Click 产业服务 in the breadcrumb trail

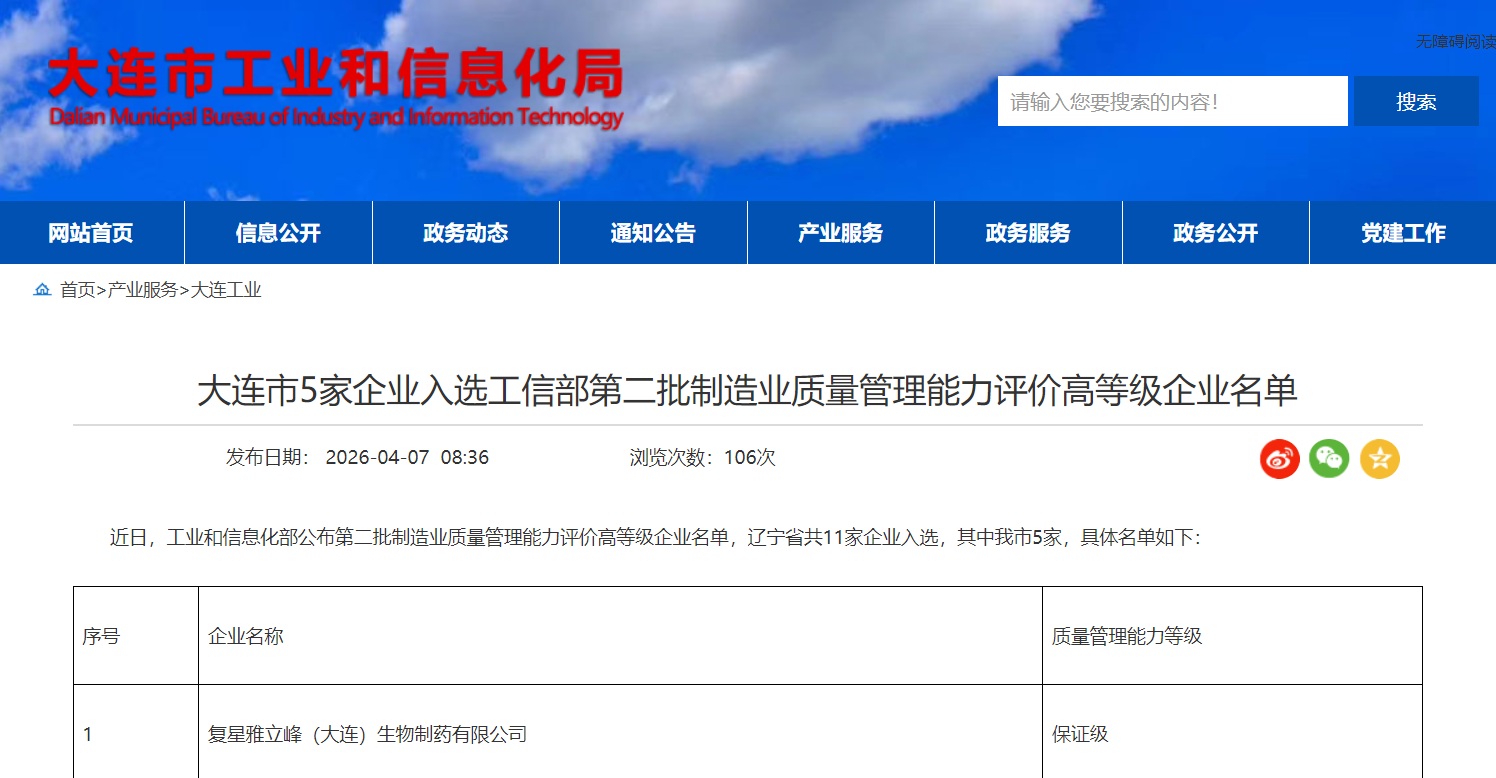(143, 290)
